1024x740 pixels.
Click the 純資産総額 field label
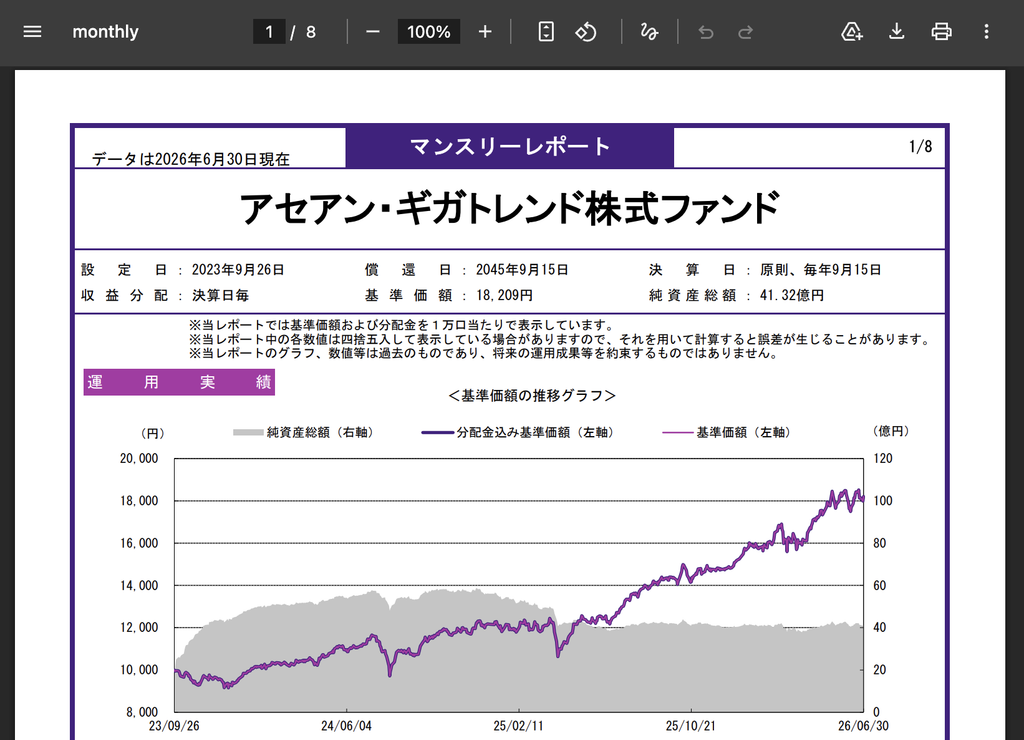pyautogui.click(x=692, y=295)
